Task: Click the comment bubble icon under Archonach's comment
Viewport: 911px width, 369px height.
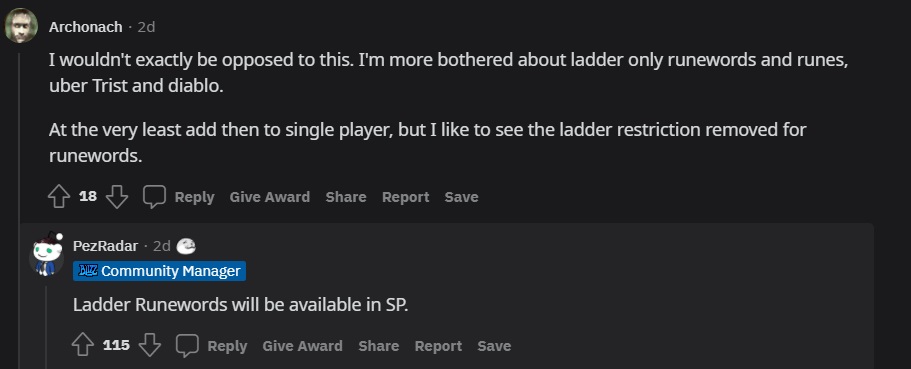Action: 155,197
